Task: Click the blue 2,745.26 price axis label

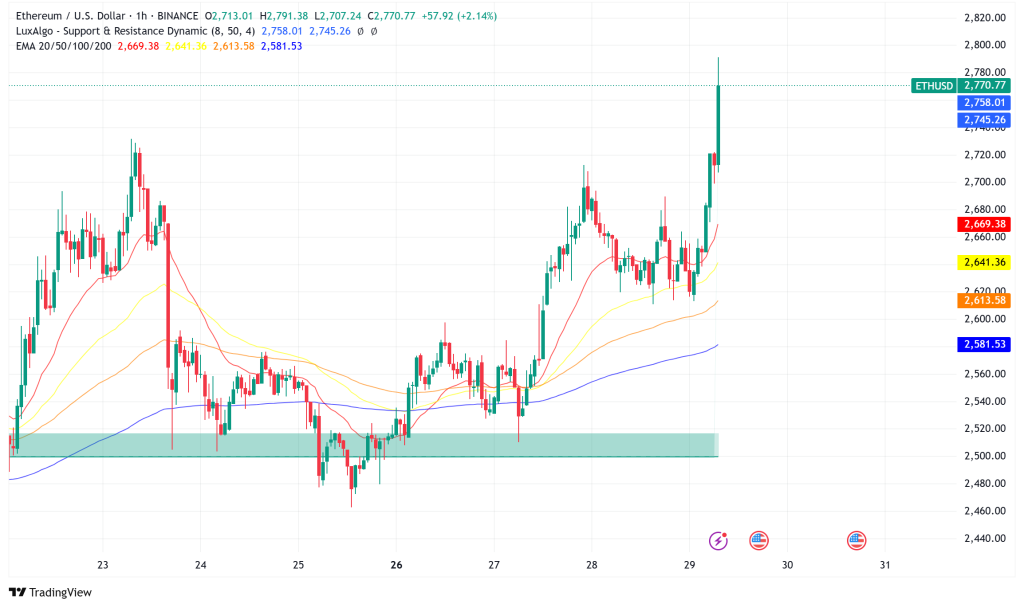Action: point(984,120)
